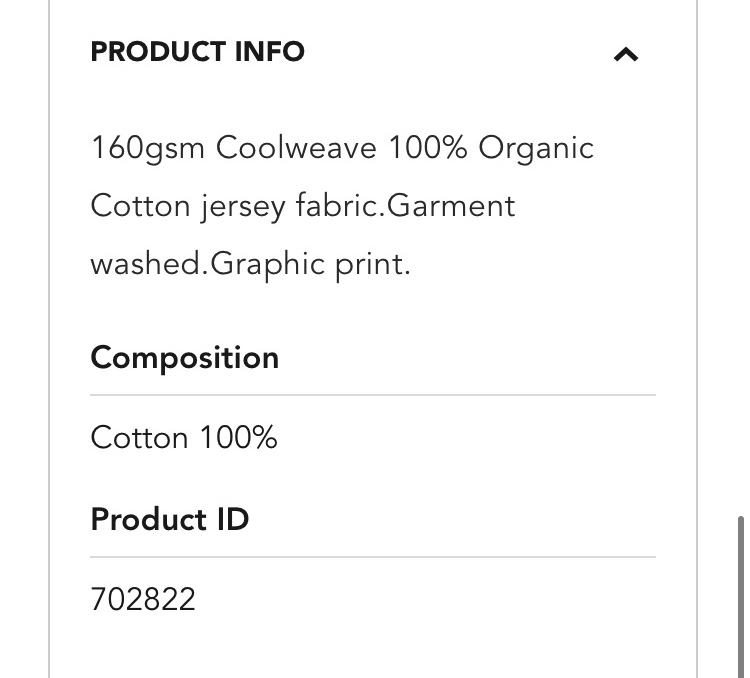Image resolution: width=750 pixels, height=678 pixels.
Task: Click the divider line under Product ID
Action: [x=372, y=556]
